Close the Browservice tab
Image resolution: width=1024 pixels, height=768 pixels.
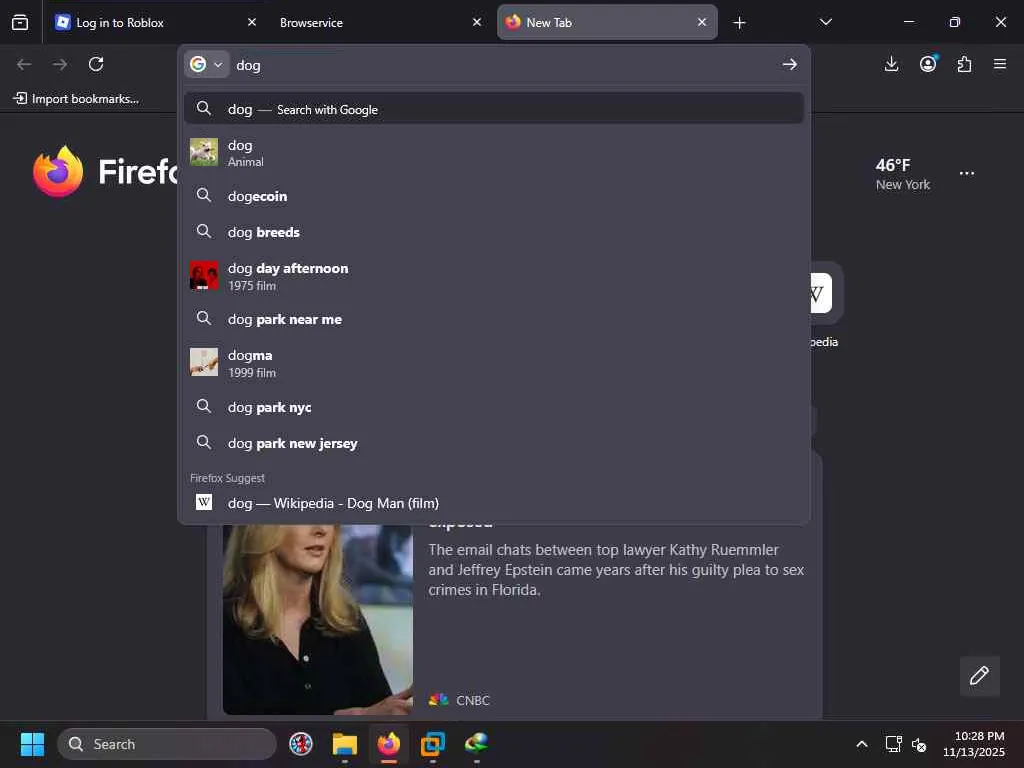click(x=477, y=22)
